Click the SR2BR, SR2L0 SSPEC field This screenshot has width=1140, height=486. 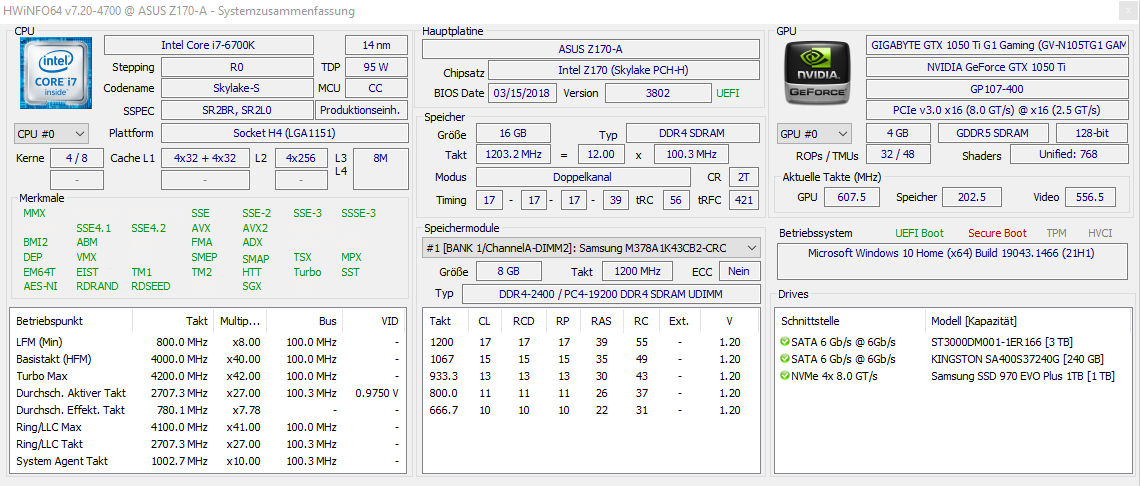pos(237,110)
